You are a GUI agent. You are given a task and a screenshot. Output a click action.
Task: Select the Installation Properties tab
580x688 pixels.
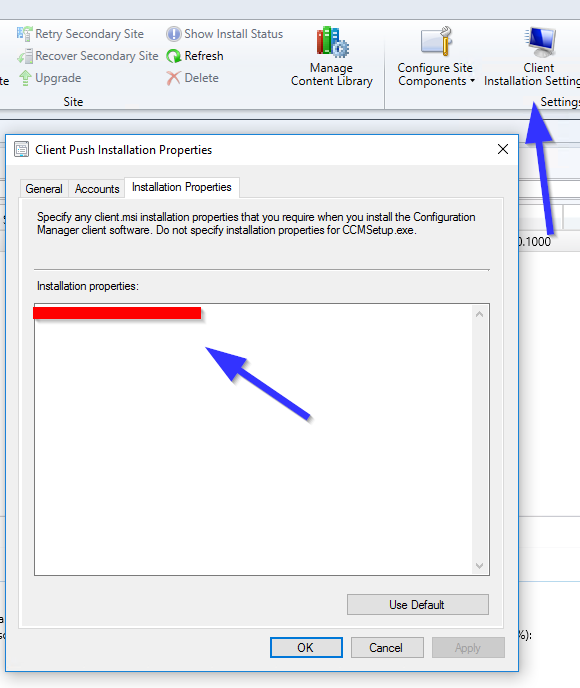[182, 187]
